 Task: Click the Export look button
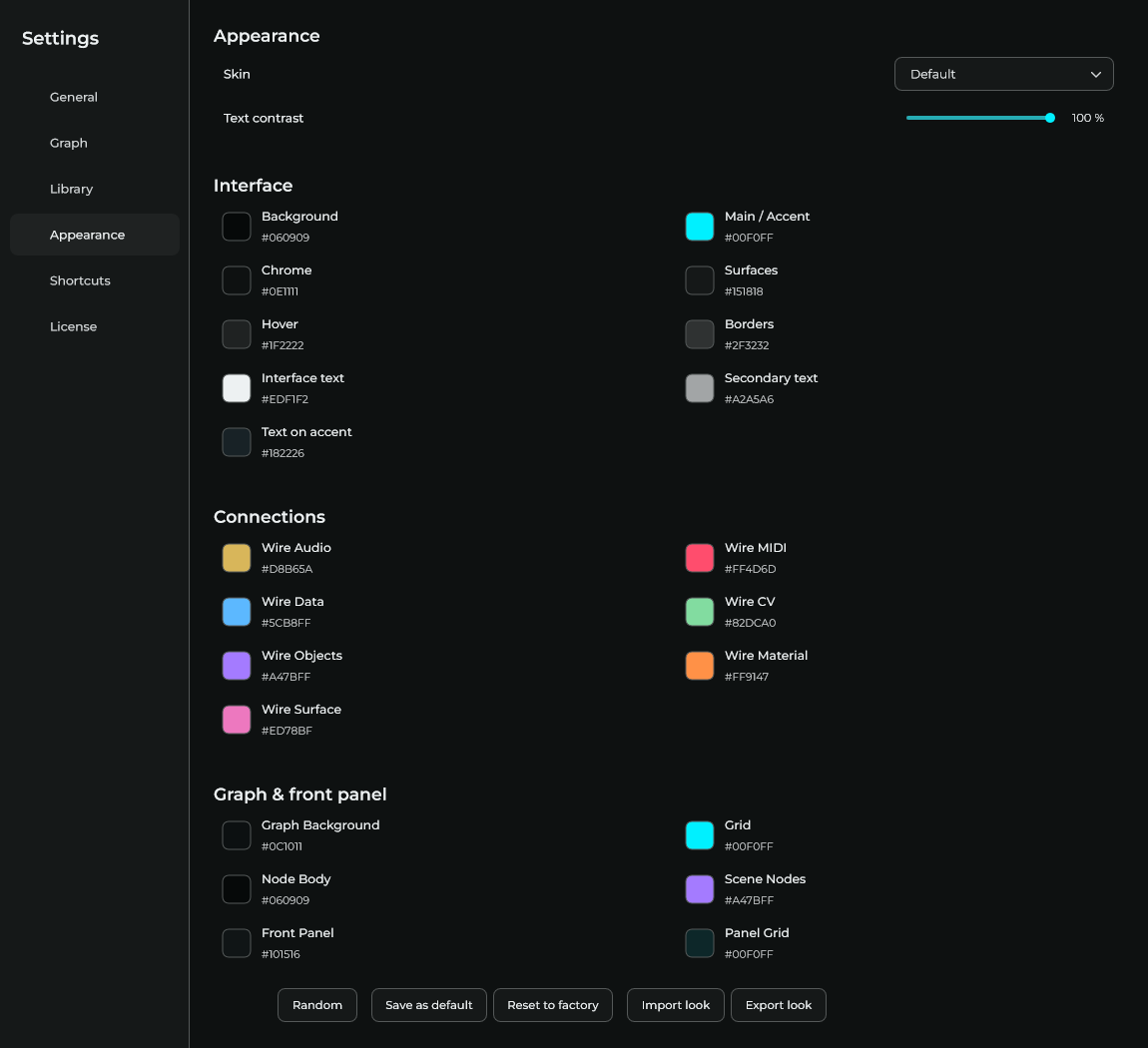point(779,1005)
